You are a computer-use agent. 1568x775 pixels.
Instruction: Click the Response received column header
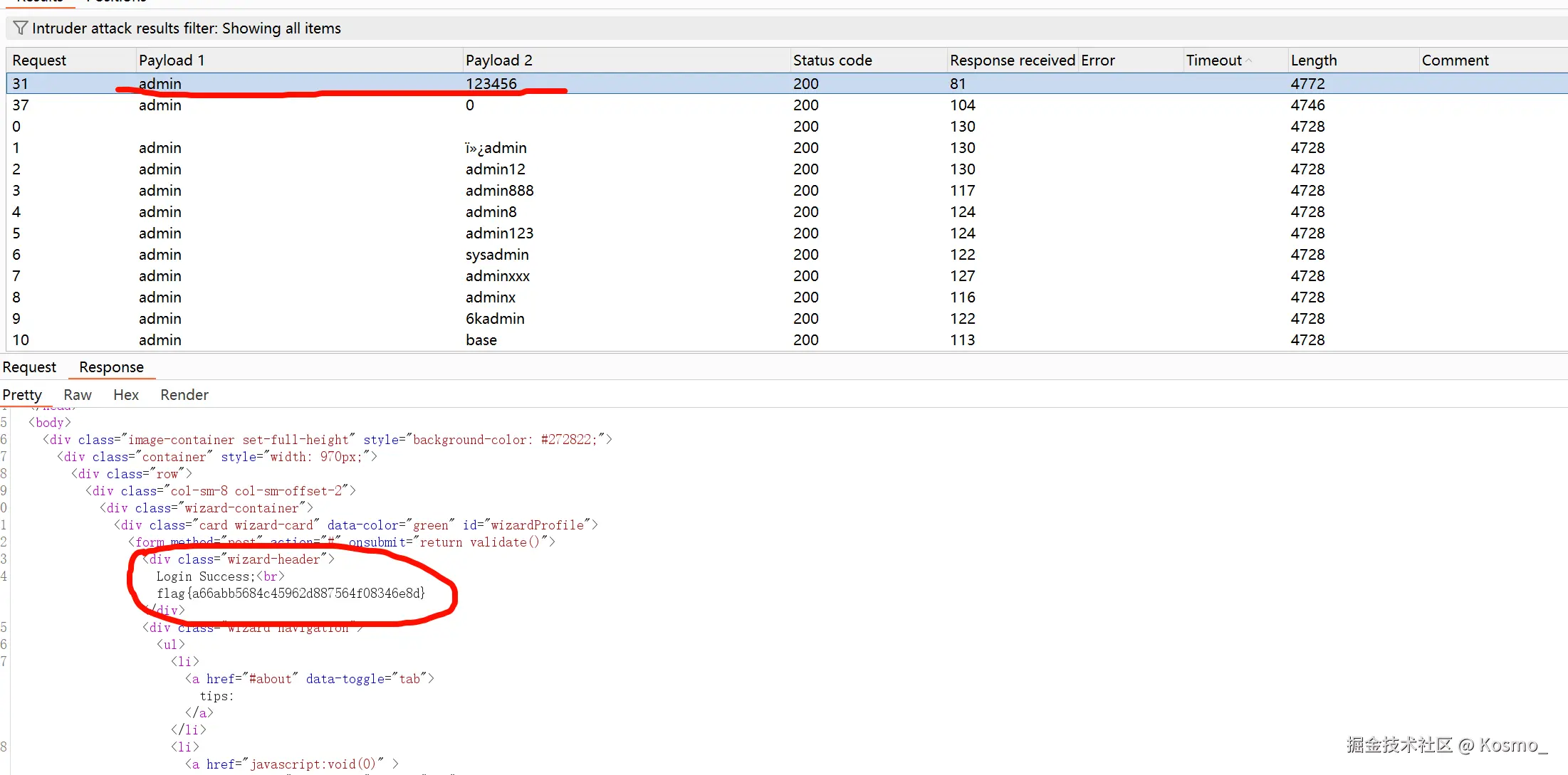pyautogui.click(x=1011, y=60)
